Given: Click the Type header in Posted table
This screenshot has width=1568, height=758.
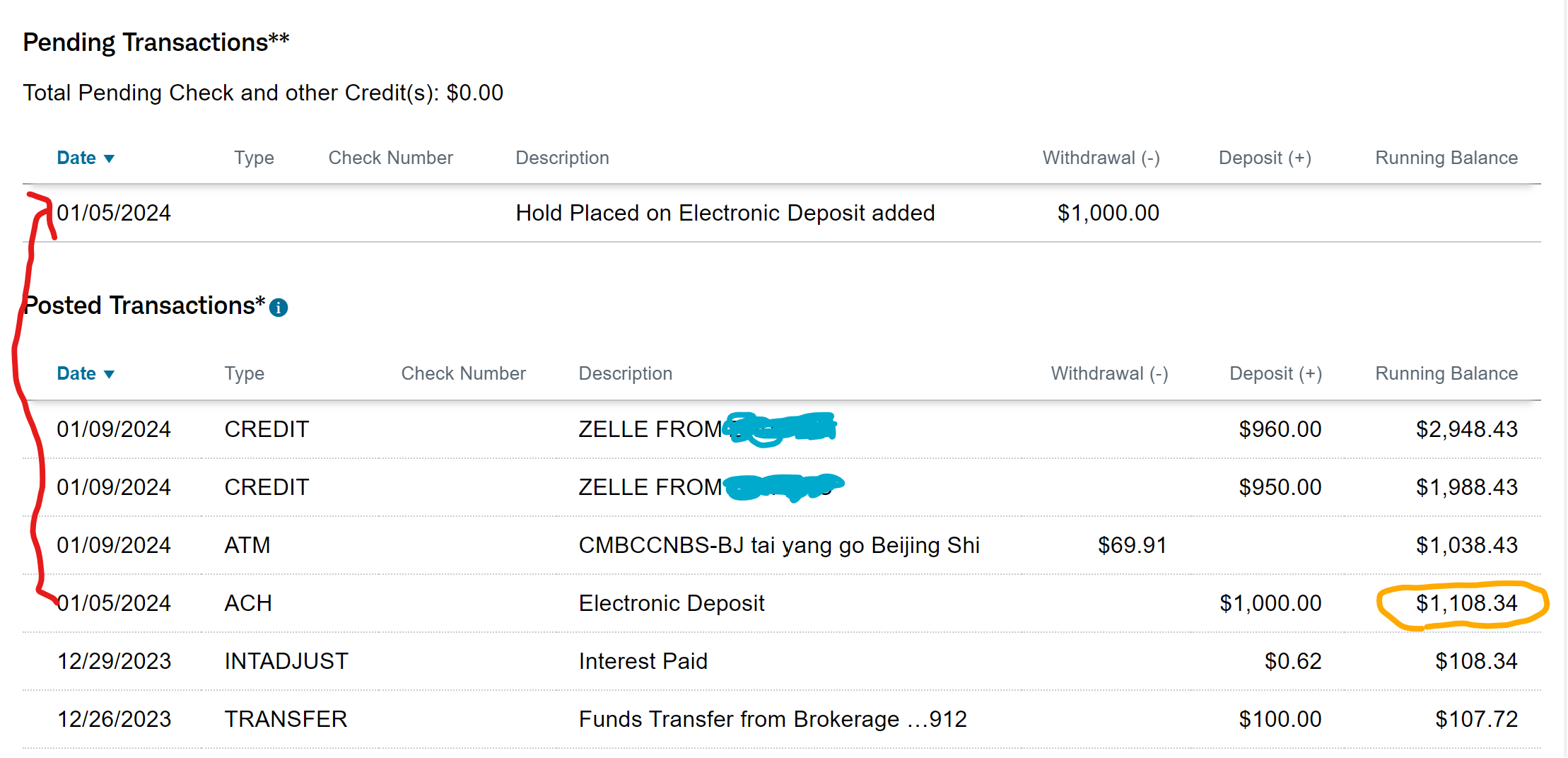Looking at the screenshot, I should [x=244, y=373].
